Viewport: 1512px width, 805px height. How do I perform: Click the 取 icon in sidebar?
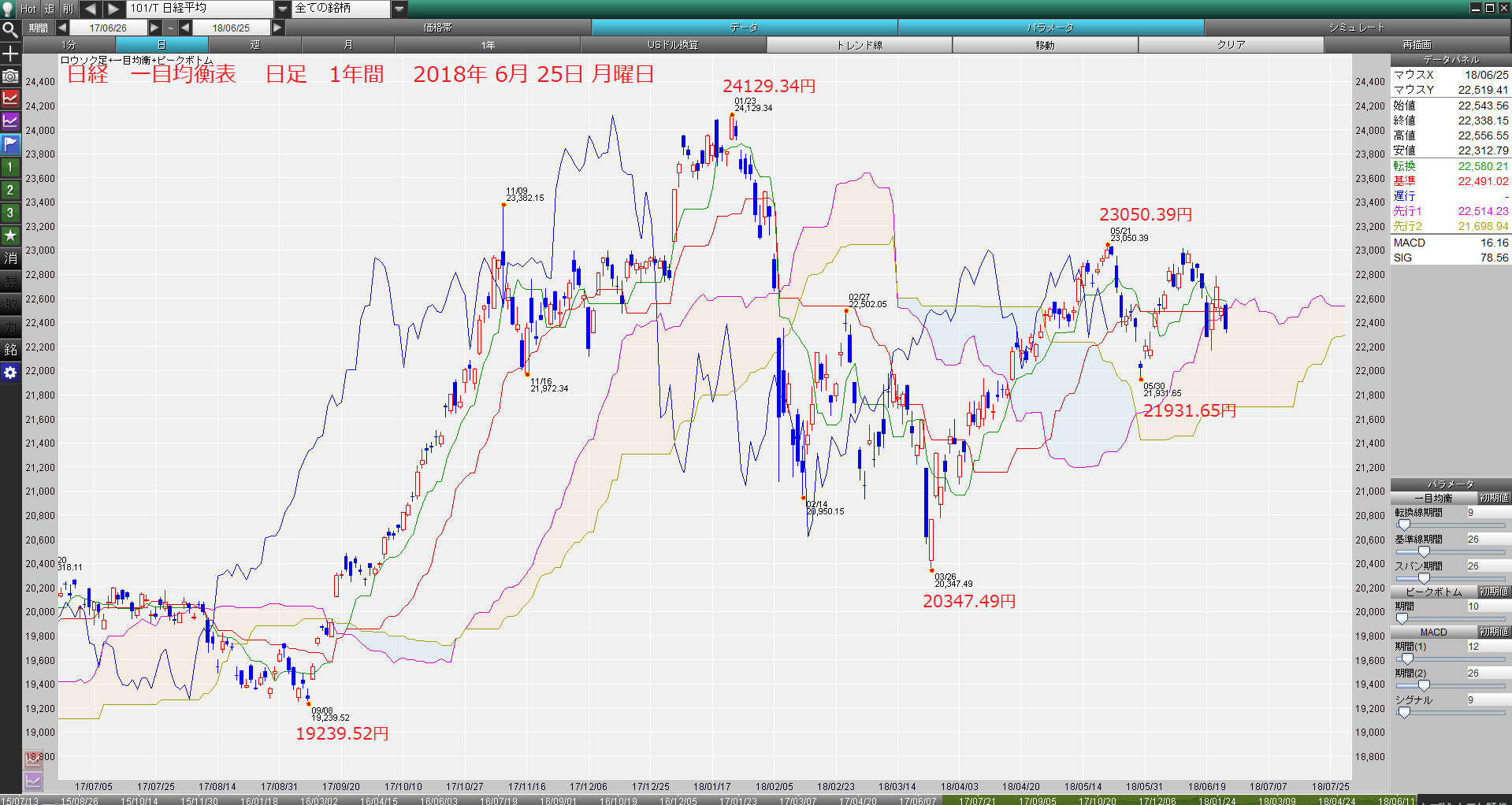tap(10, 304)
